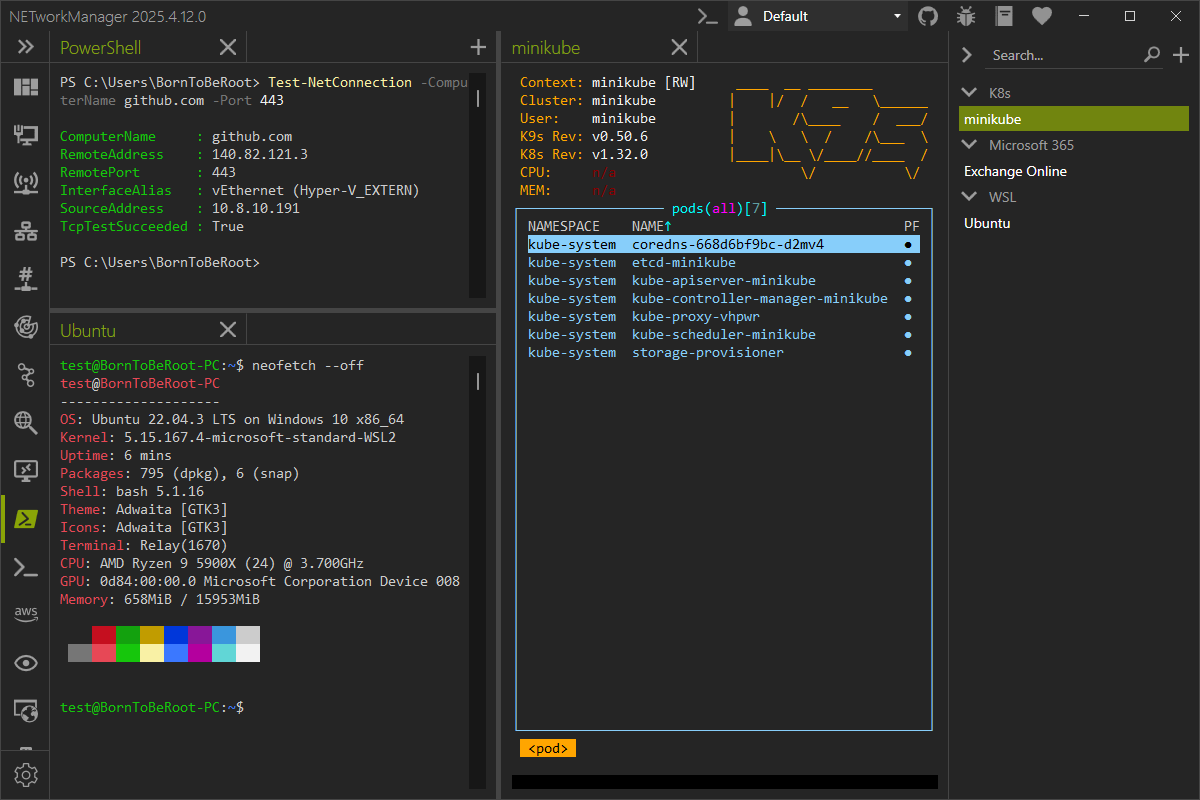1200x800 pixels.
Task: Open the AWS Session Manager tool
Action: 25,615
